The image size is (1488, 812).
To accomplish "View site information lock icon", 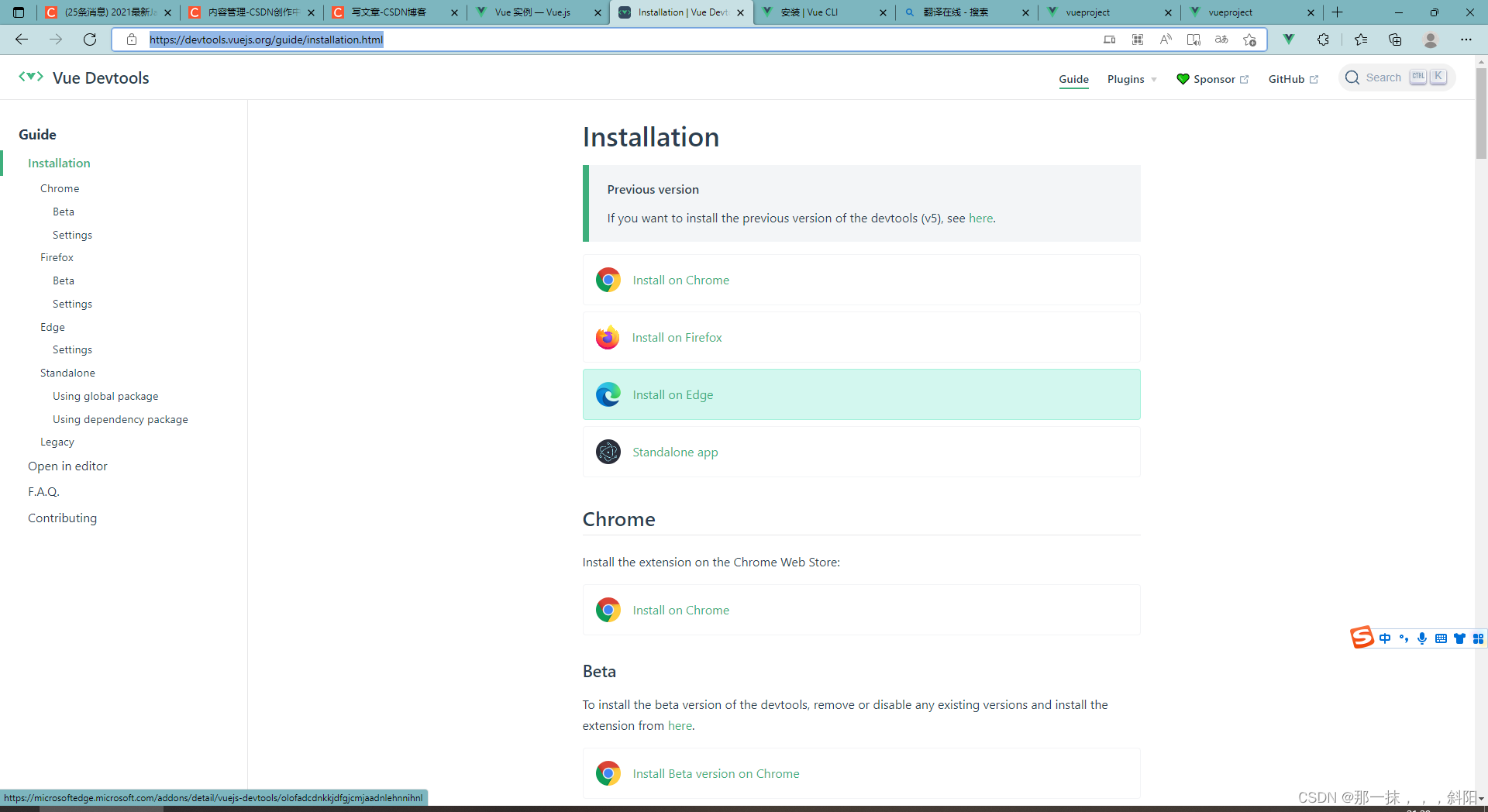I will [132, 40].
